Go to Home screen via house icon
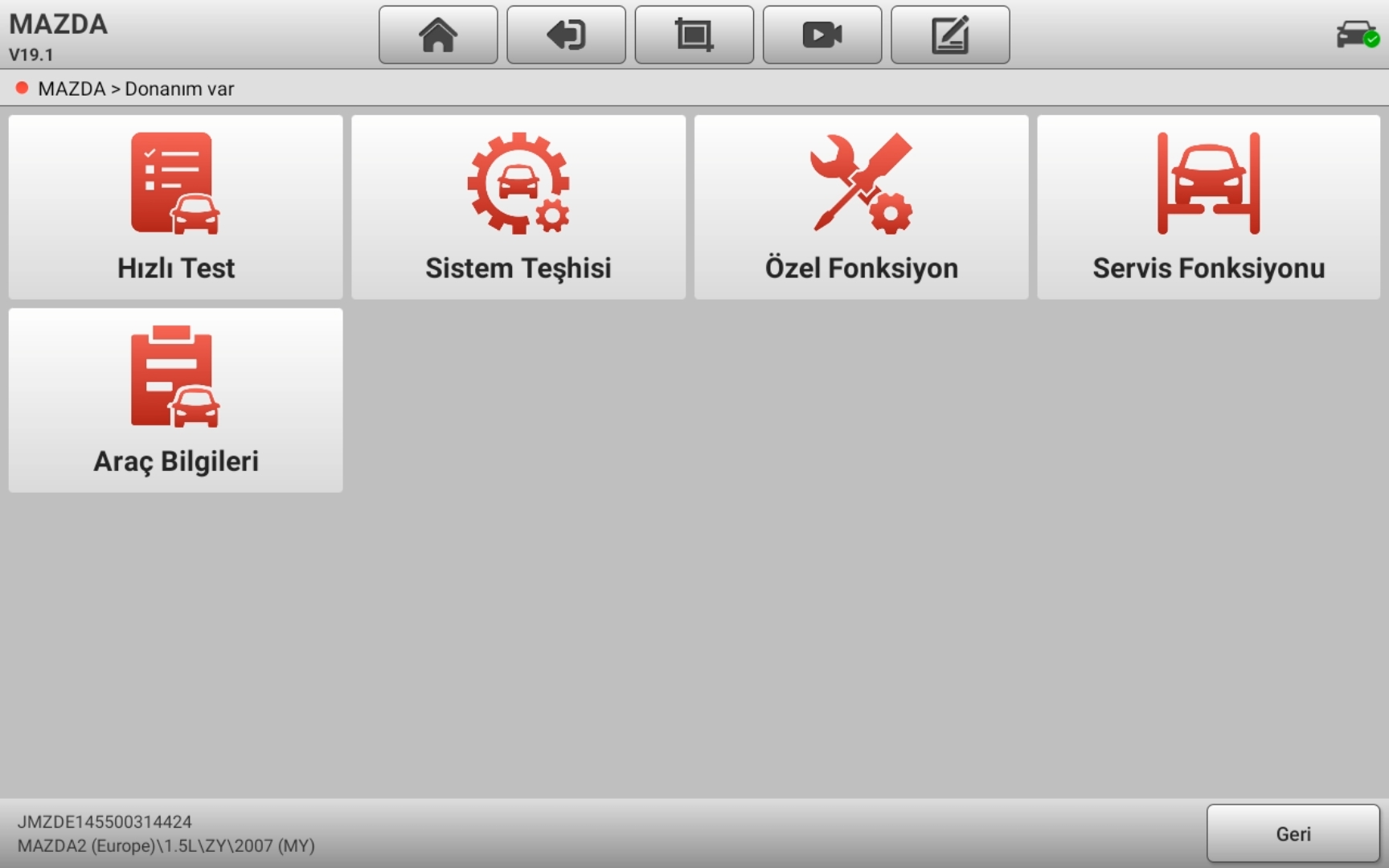The width and height of the screenshot is (1389, 868). pyautogui.click(x=438, y=35)
